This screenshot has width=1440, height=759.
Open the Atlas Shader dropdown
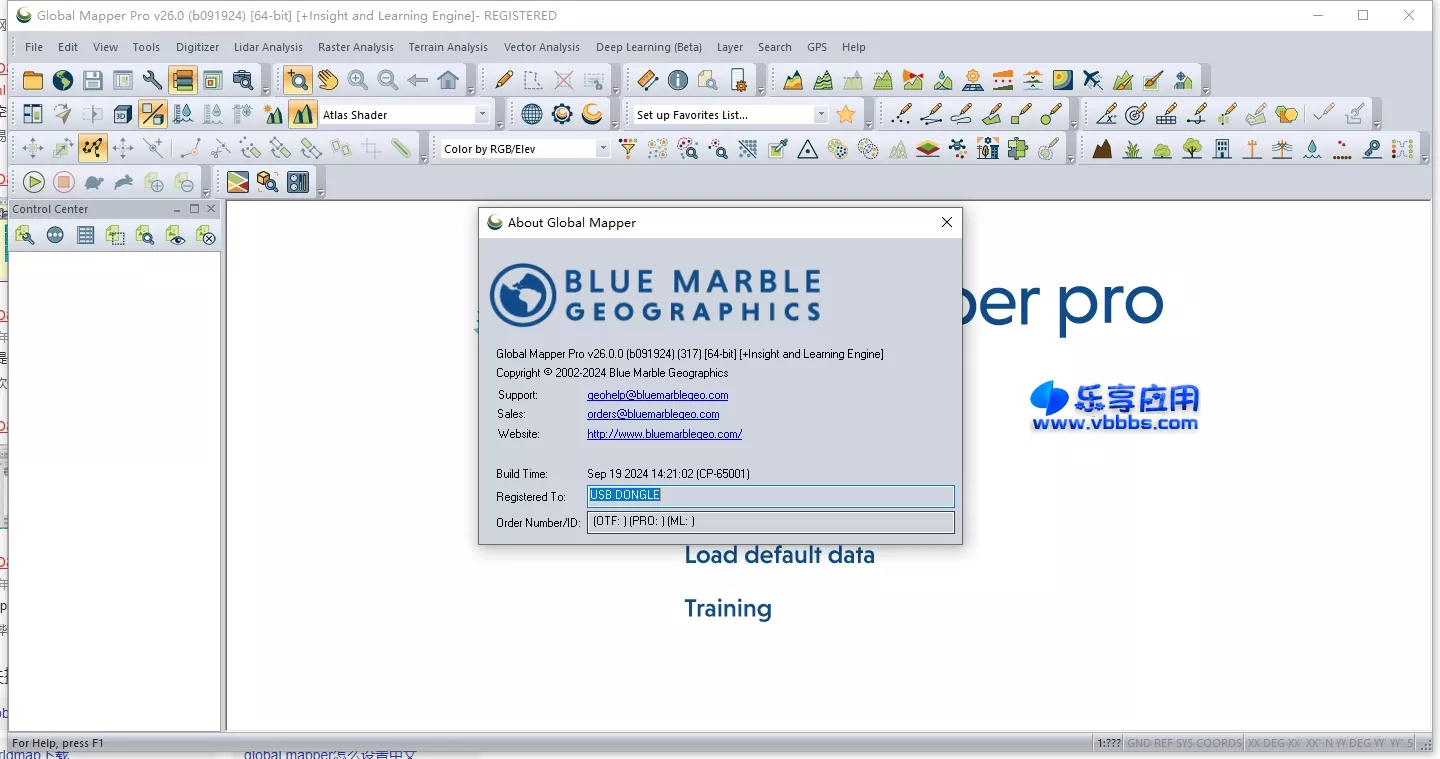click(x=482, y=115)
